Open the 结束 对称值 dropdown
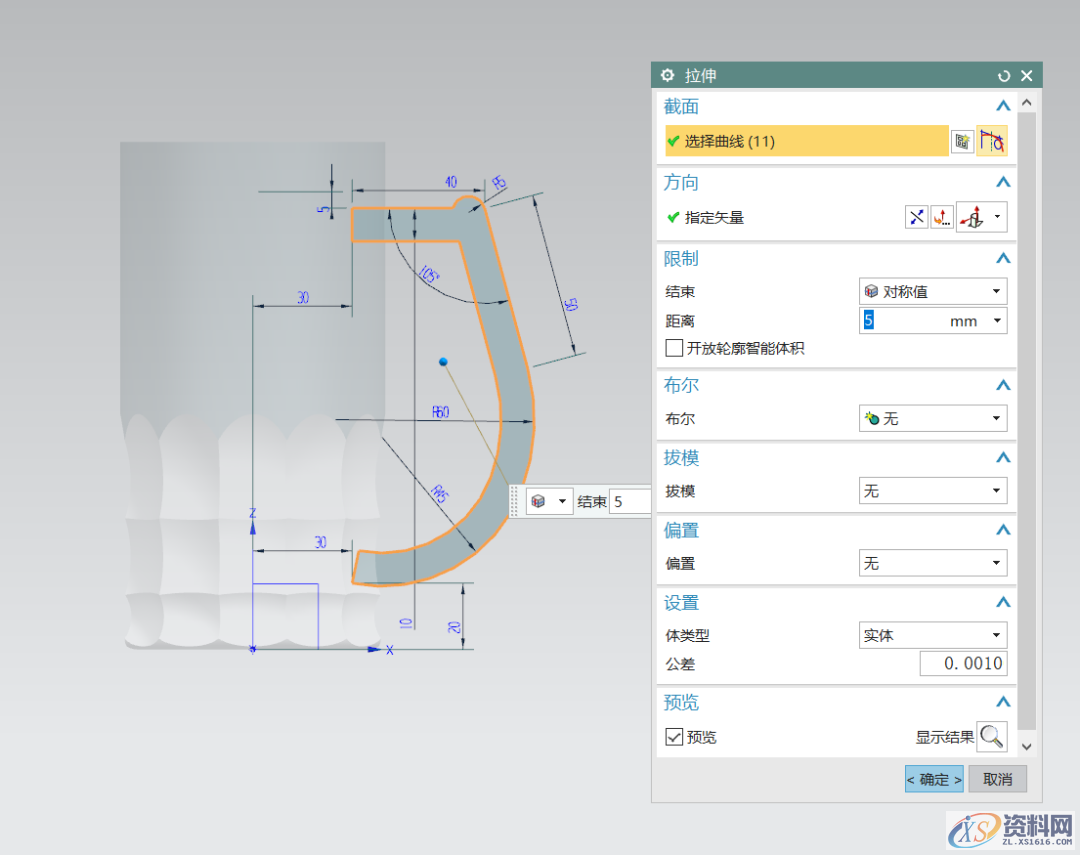 pyautogui.click(x=933, y=291)
